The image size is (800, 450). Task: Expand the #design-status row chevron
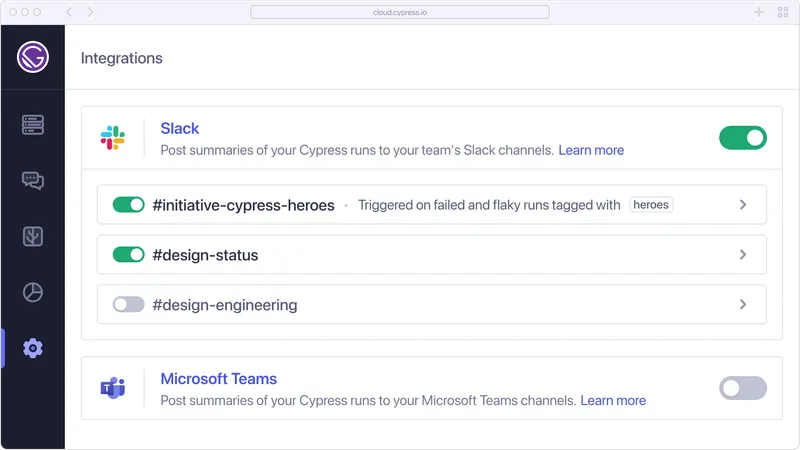coord(743,255)
